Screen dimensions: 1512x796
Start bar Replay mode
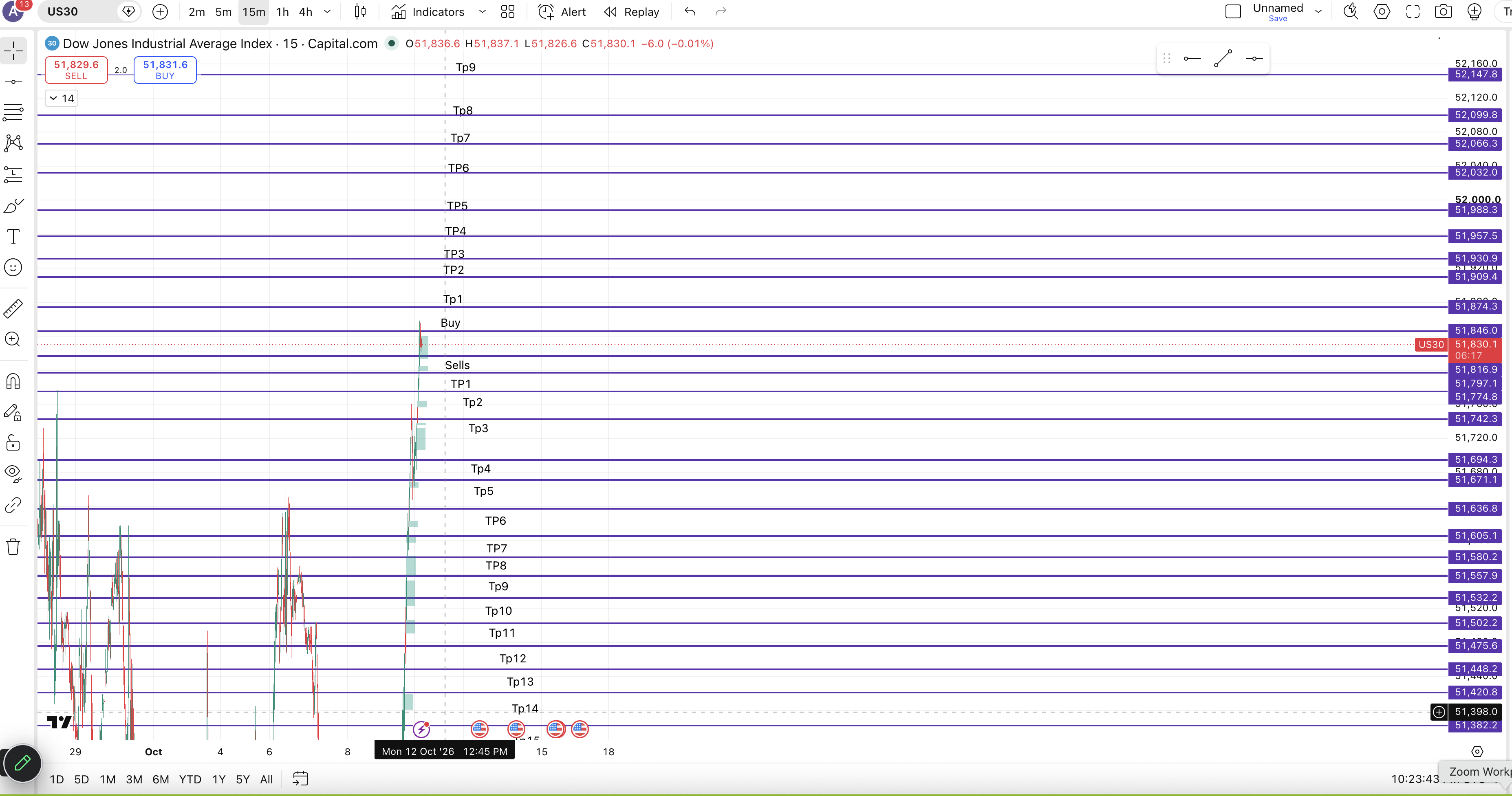point(632,12)
